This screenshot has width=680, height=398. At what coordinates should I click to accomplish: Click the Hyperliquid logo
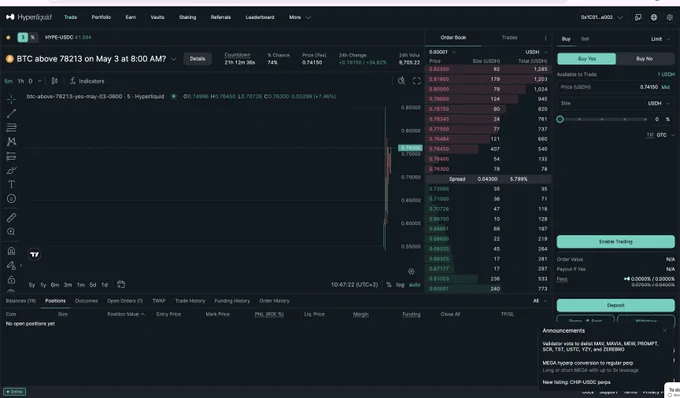(29, 17)
